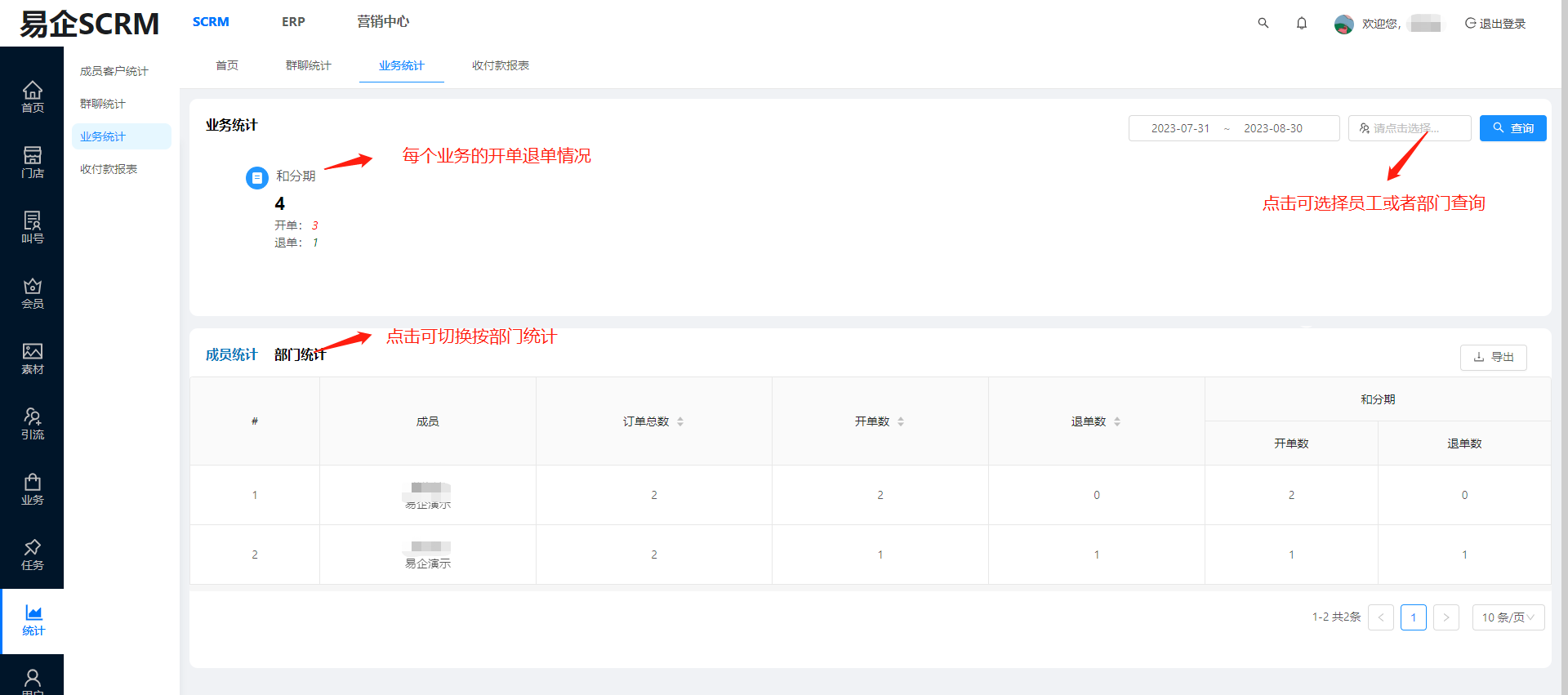Image resolution: width=1568 pixels, height=695 pixels.
Task: Switch to 部门统计 view
Action: click(300, 354)
